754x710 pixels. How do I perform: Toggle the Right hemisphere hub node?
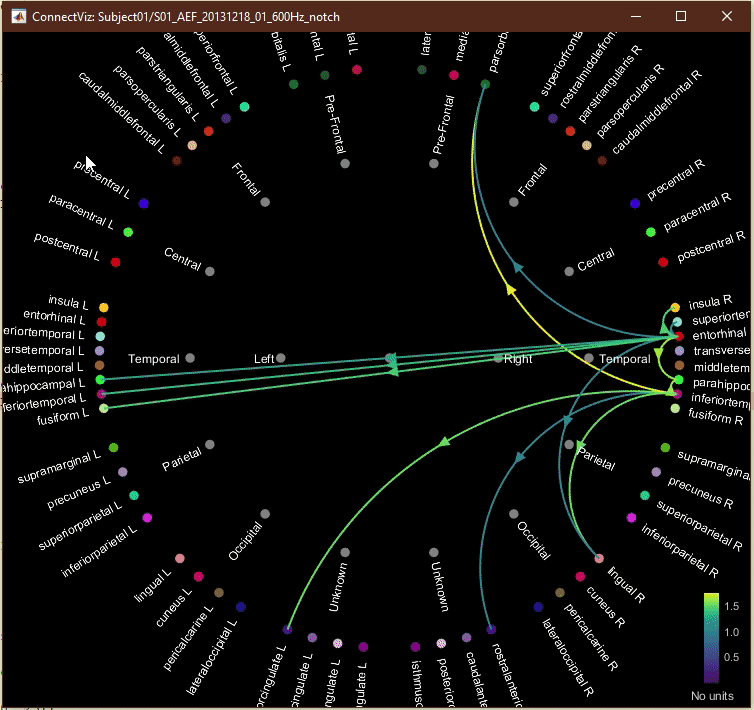tap(498, 358)
